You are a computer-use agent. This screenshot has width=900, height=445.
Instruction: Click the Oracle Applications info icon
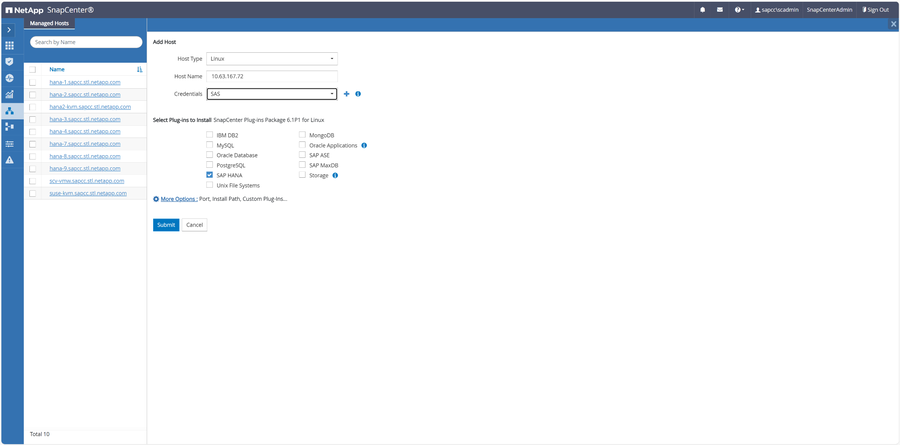click(364, 145)
